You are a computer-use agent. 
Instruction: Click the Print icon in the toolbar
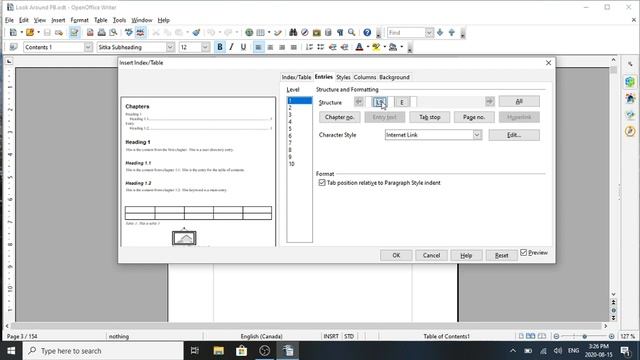102,33
